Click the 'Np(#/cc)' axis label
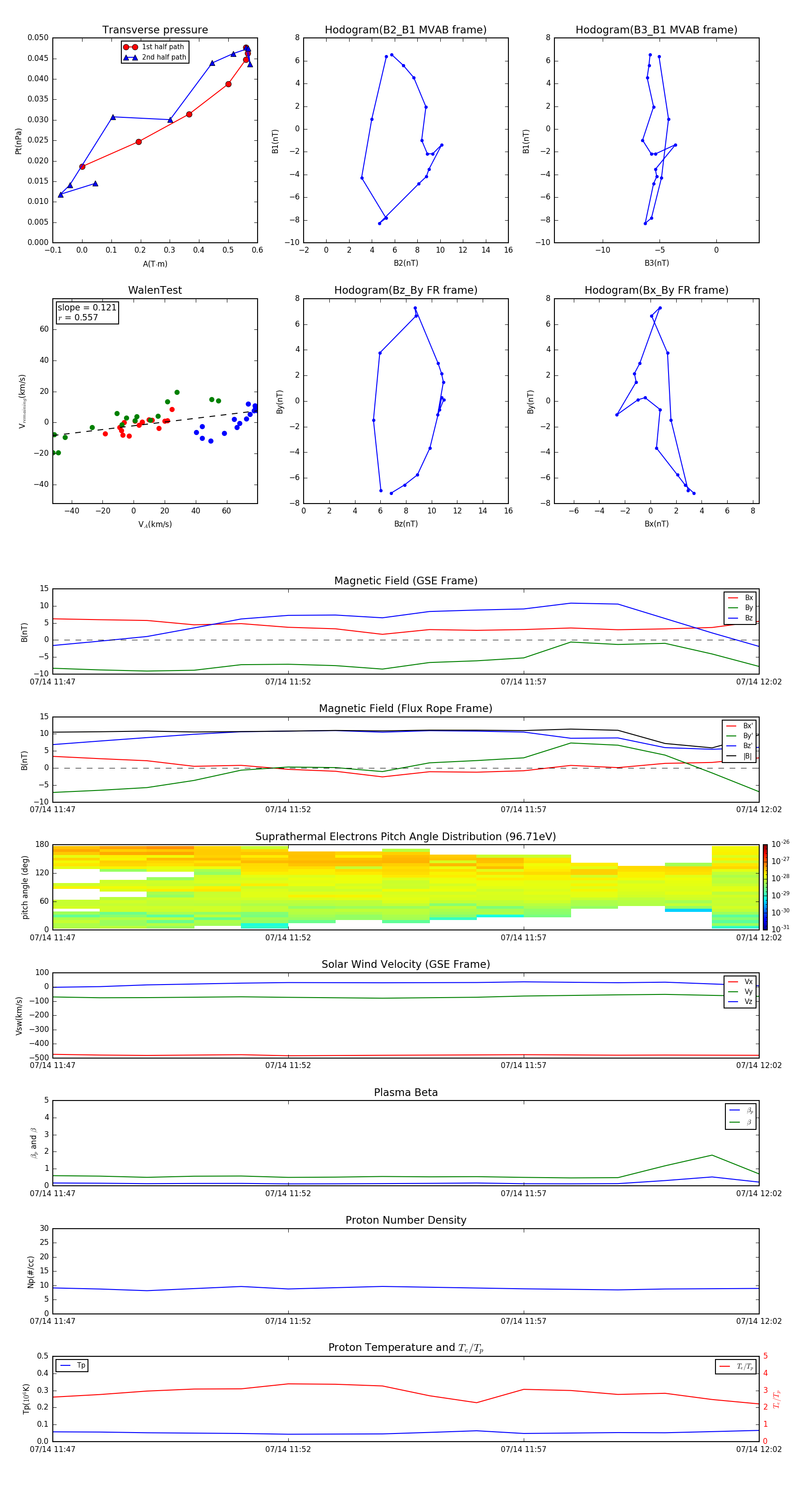812x1489 pixels. 31,1272
